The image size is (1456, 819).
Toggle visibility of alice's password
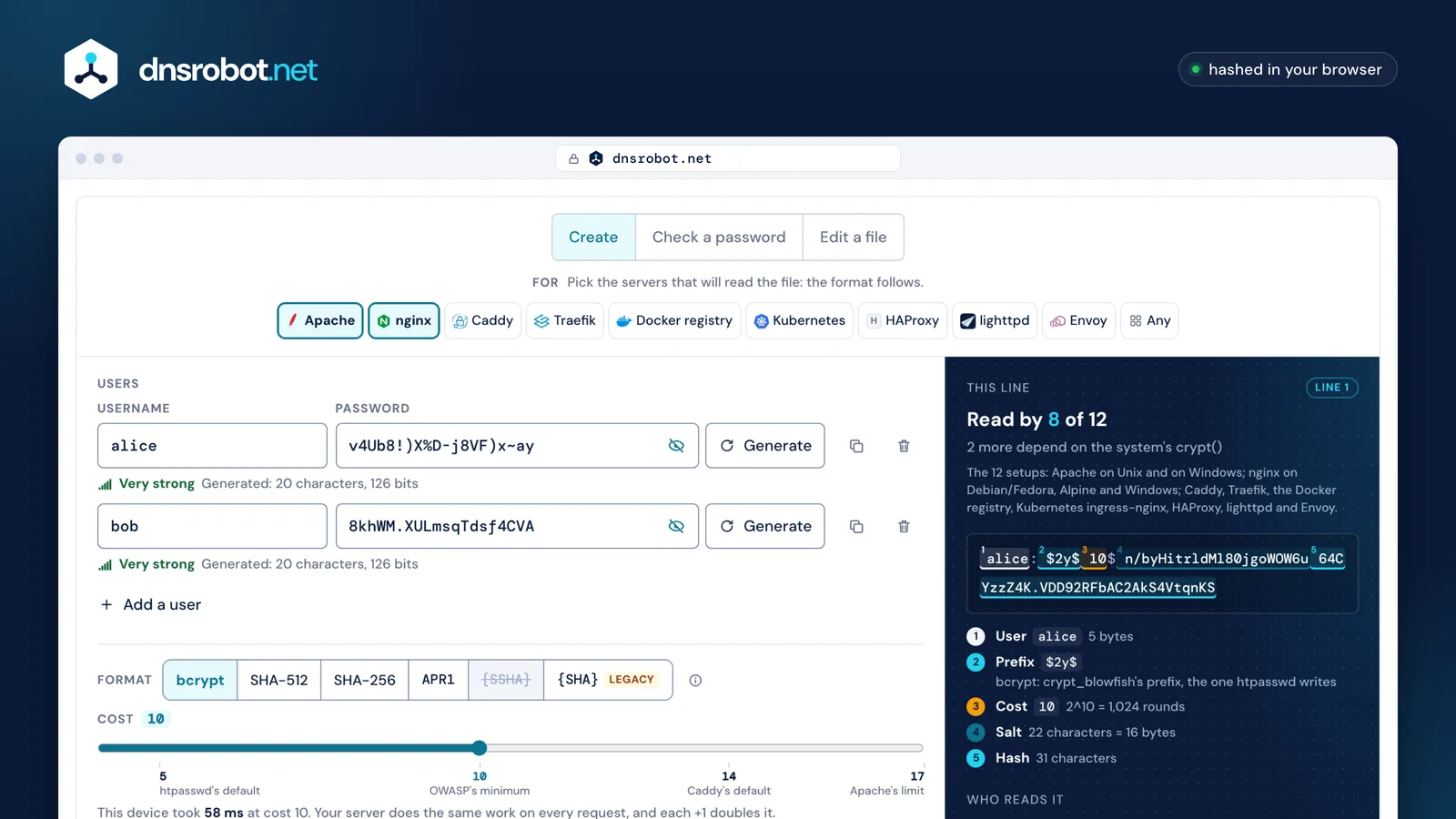pyautogui.click(x=676, y=446)
